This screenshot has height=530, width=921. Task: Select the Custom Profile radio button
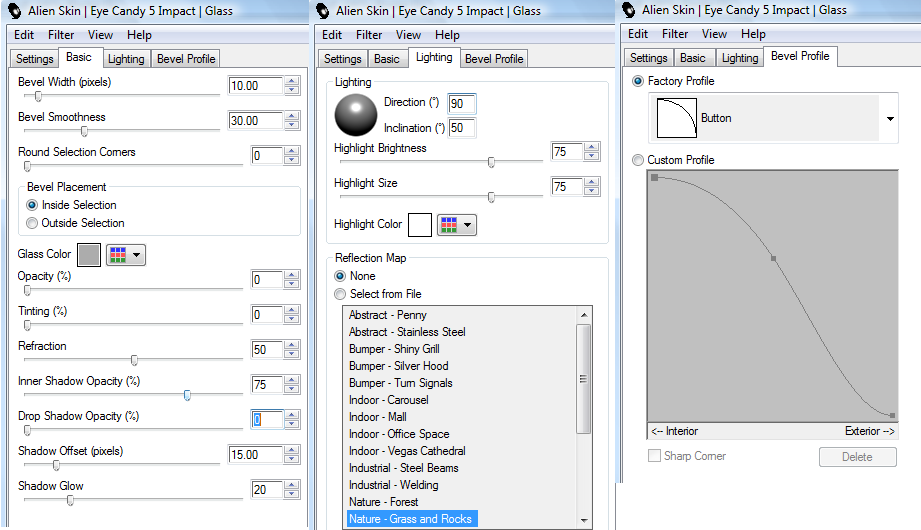[638, 160]
